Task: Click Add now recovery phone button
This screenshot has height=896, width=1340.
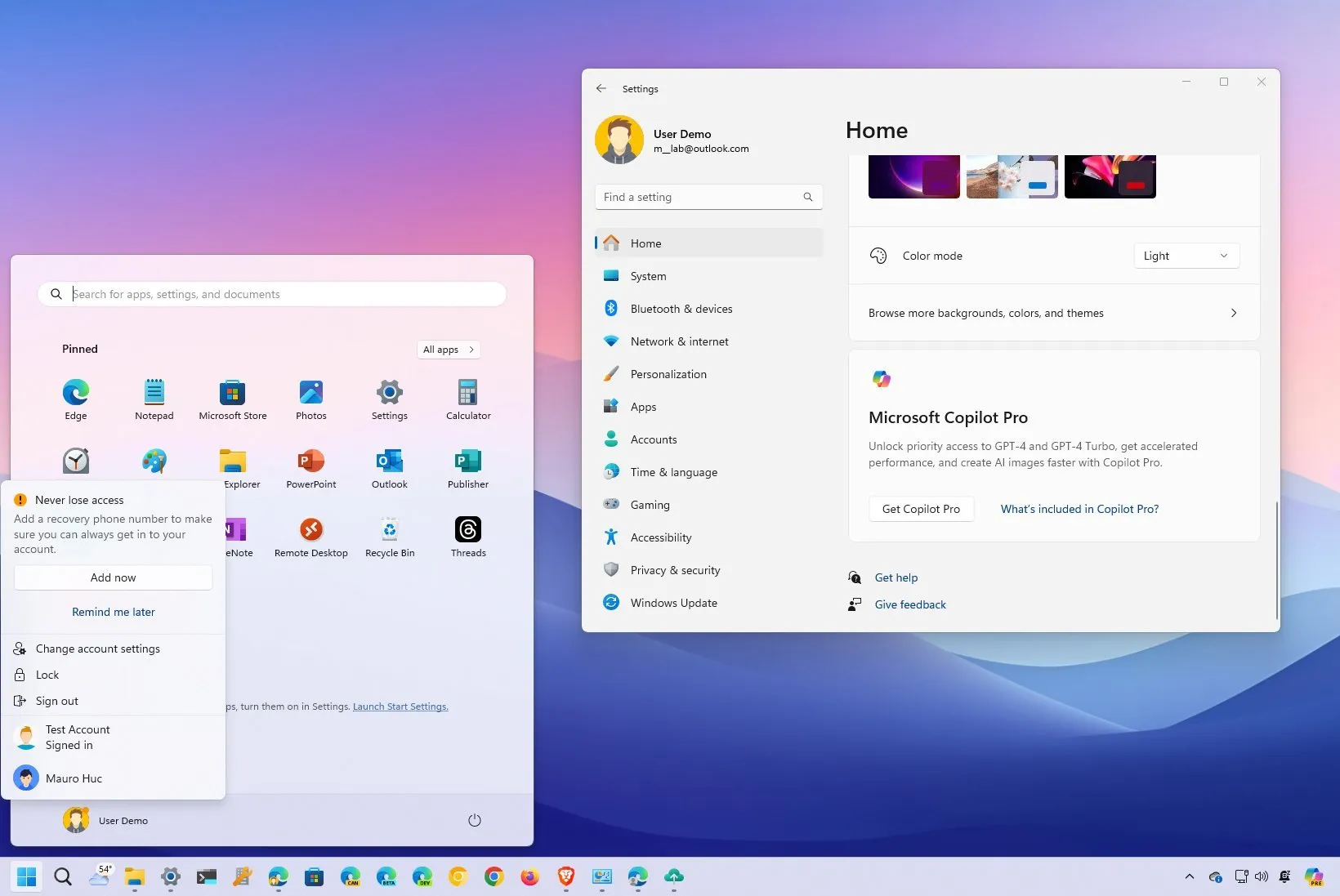Action: tap(114, 577)
